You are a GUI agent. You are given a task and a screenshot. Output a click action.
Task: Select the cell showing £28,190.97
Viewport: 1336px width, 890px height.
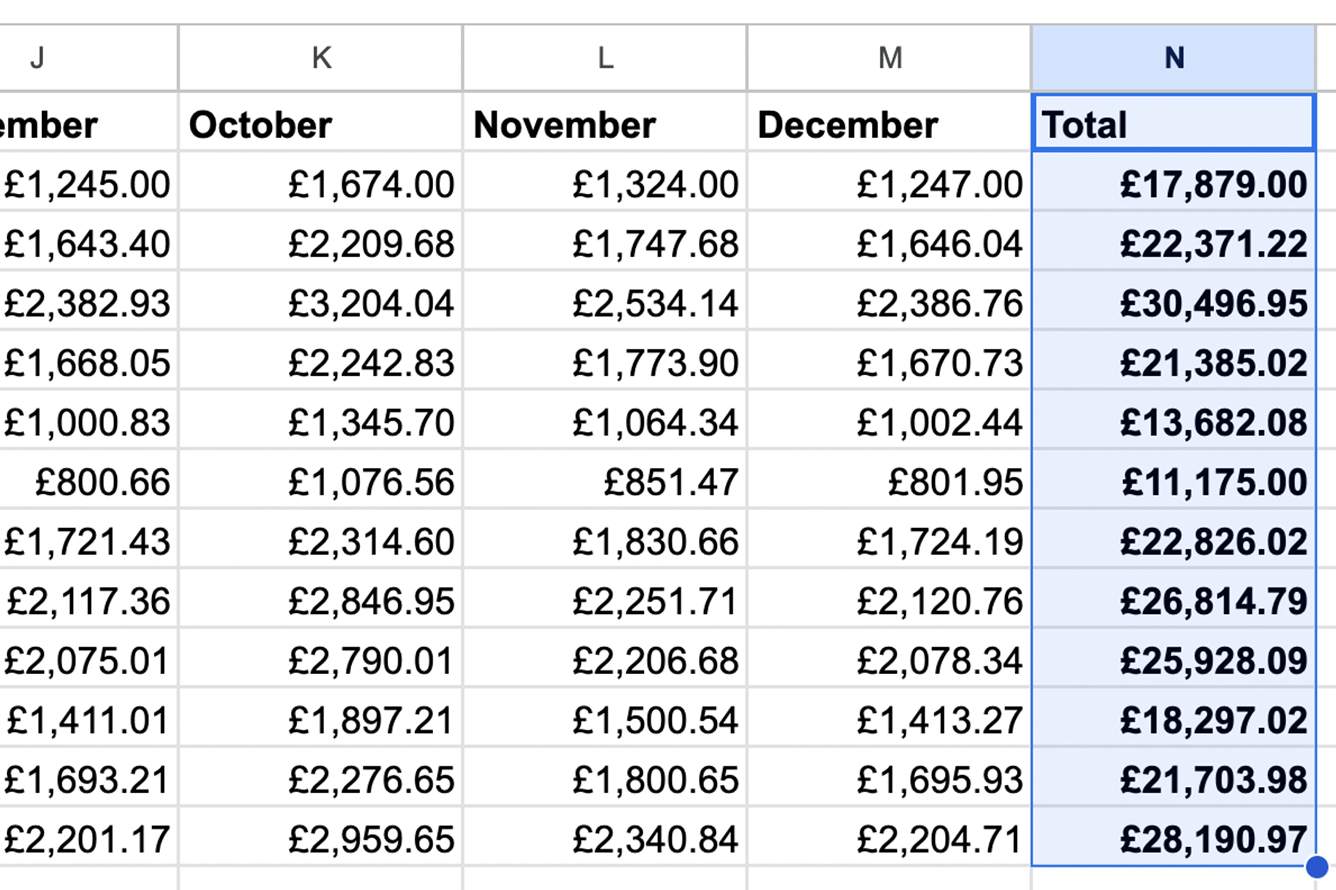pos(1172,841)
